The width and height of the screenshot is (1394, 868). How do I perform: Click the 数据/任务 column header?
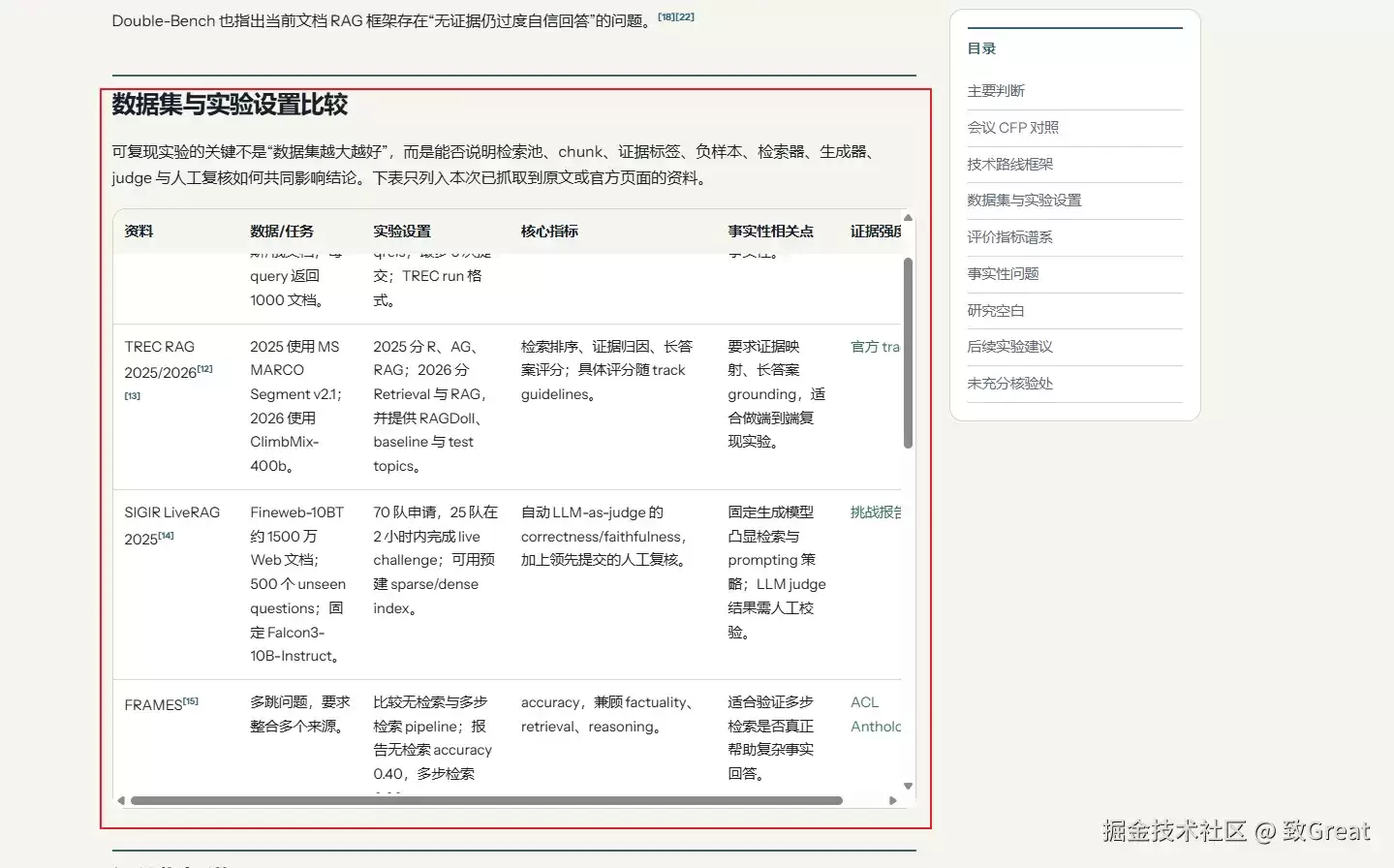pos(282,232)
